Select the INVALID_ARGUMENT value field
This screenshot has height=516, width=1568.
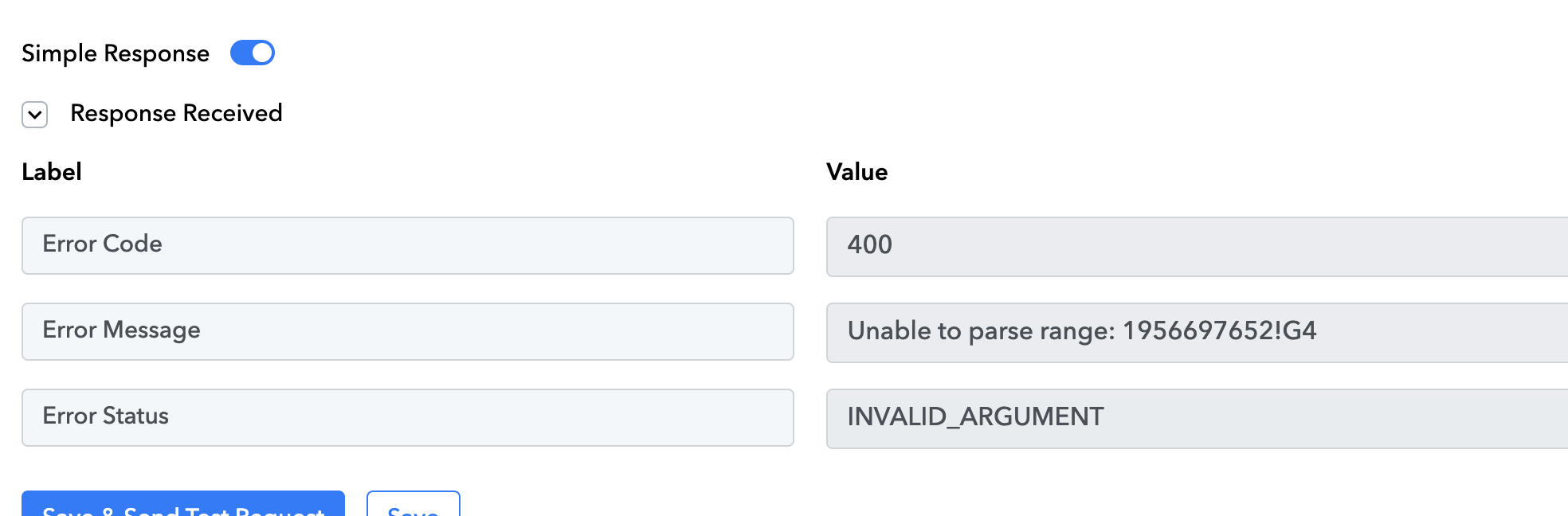pyautogui.click(x=1197, y=419)
